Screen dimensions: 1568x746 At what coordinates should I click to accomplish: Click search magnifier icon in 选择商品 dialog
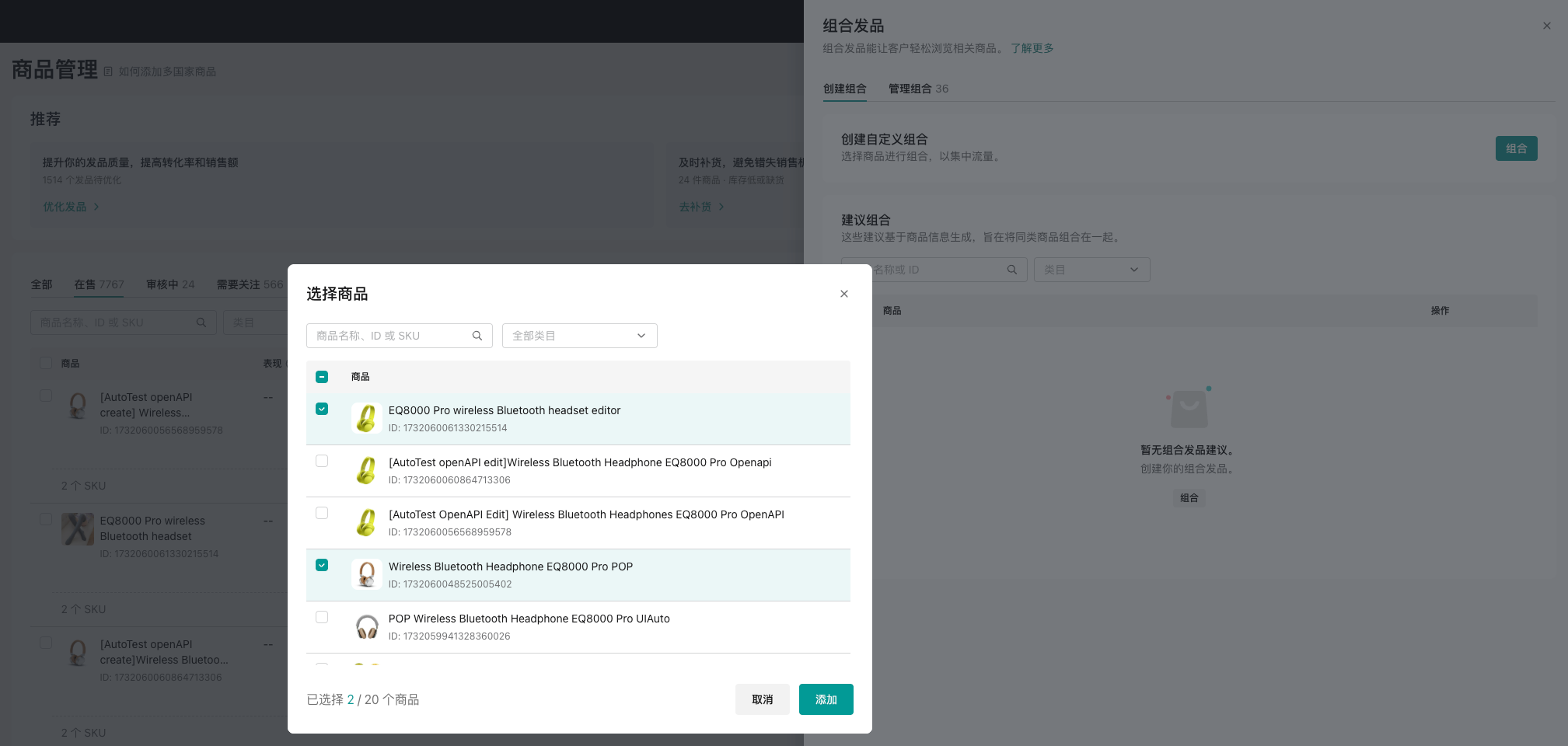pyautogui.click(x=477, y=336)
